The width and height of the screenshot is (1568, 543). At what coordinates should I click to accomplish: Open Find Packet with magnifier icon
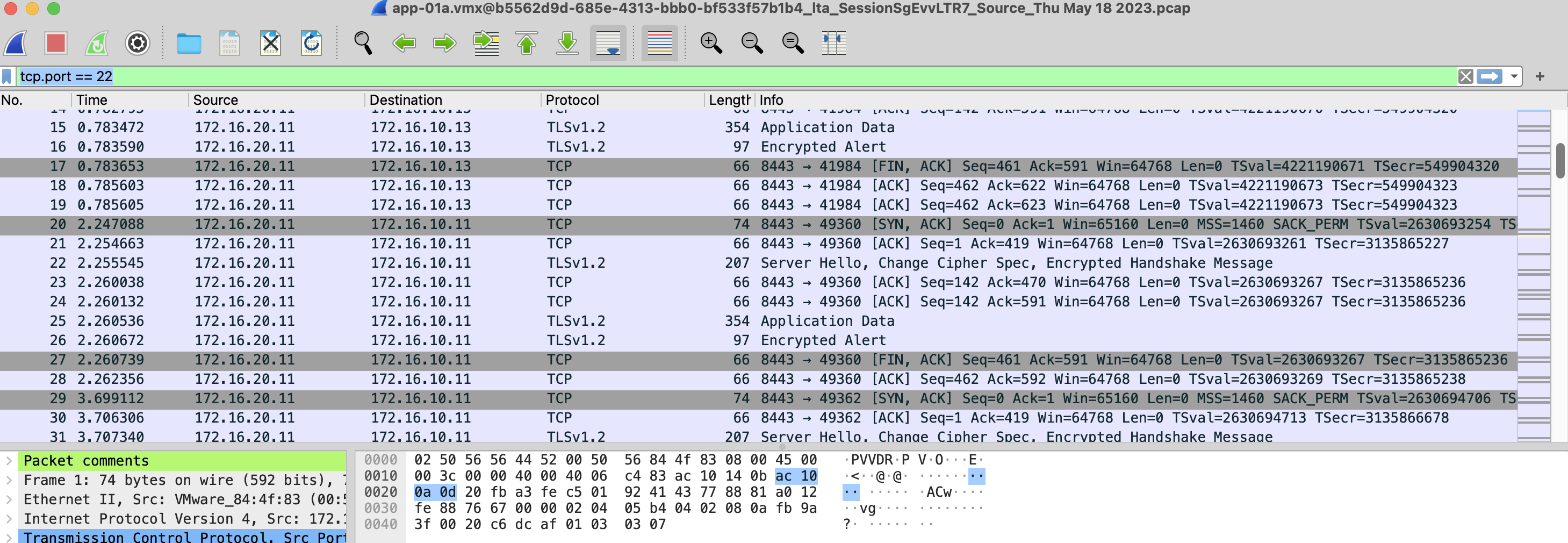363,43
